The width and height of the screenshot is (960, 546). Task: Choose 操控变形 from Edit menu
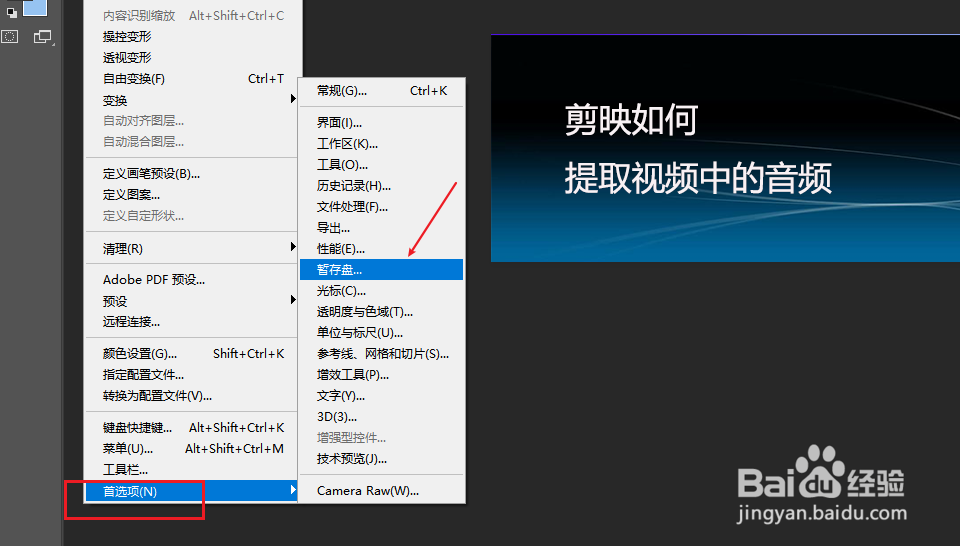[x=193, y=37]
